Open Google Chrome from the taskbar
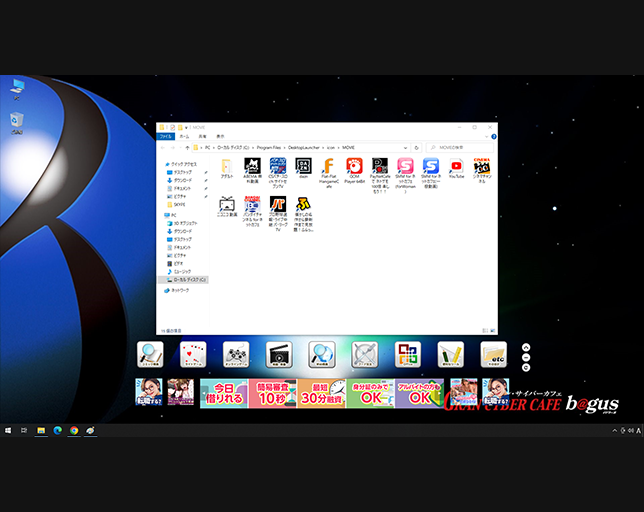Image resolution: width=644 pixels, height=512 pixels. tap(74, 430)
